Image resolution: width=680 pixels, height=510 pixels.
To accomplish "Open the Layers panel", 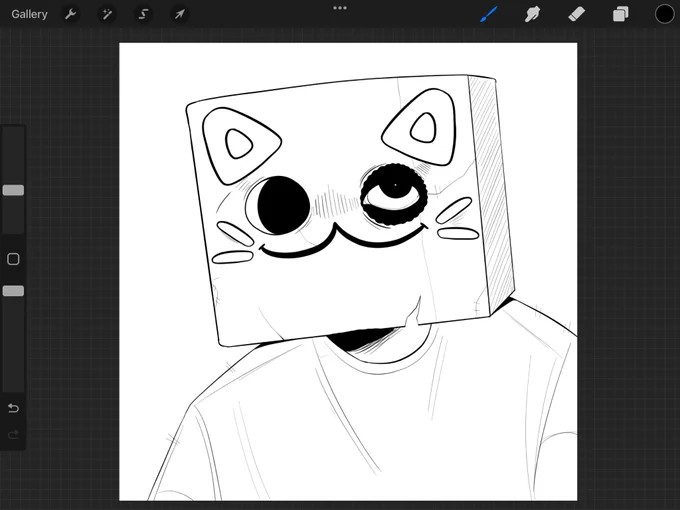I will 621,14.
